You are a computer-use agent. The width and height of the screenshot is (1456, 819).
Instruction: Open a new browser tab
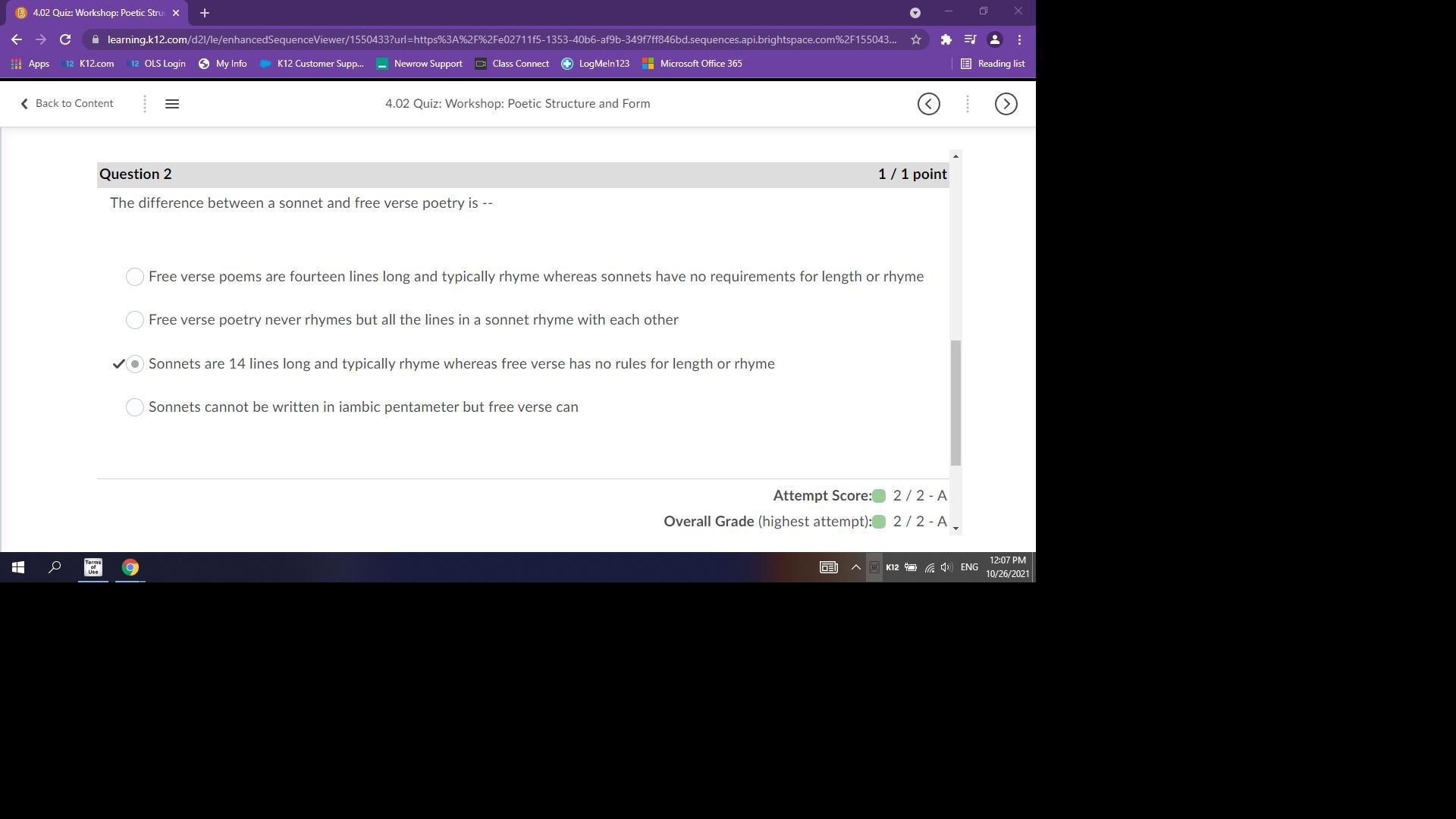click(204, 13)
